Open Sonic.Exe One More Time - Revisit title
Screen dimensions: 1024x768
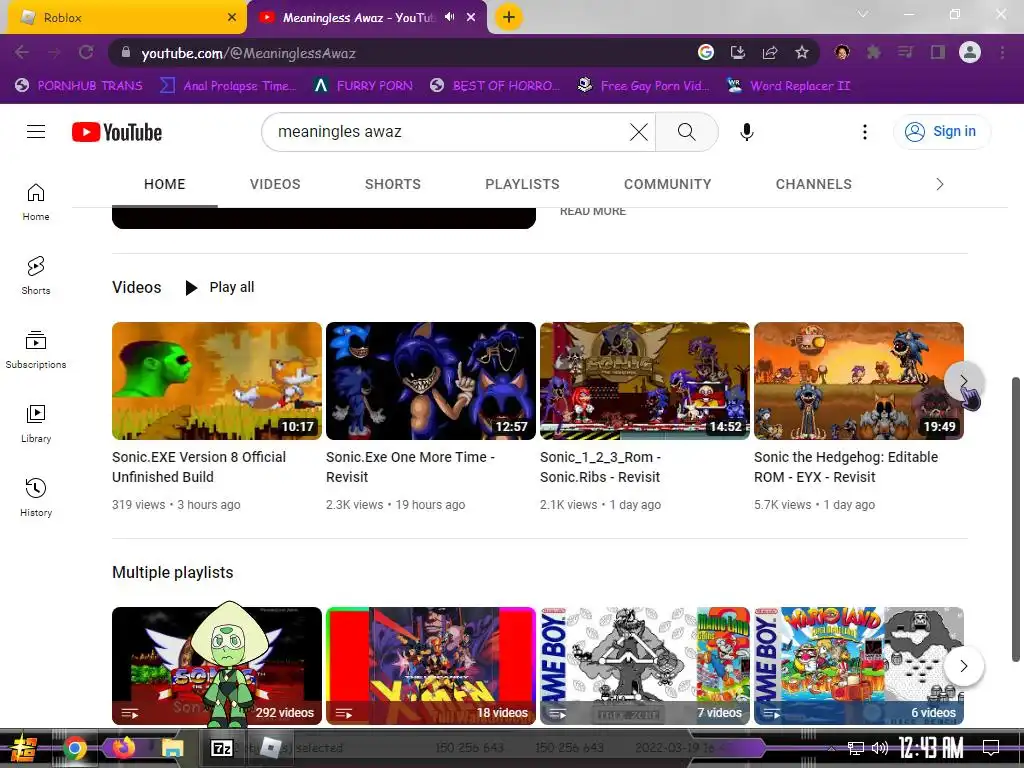pos(410,467)
